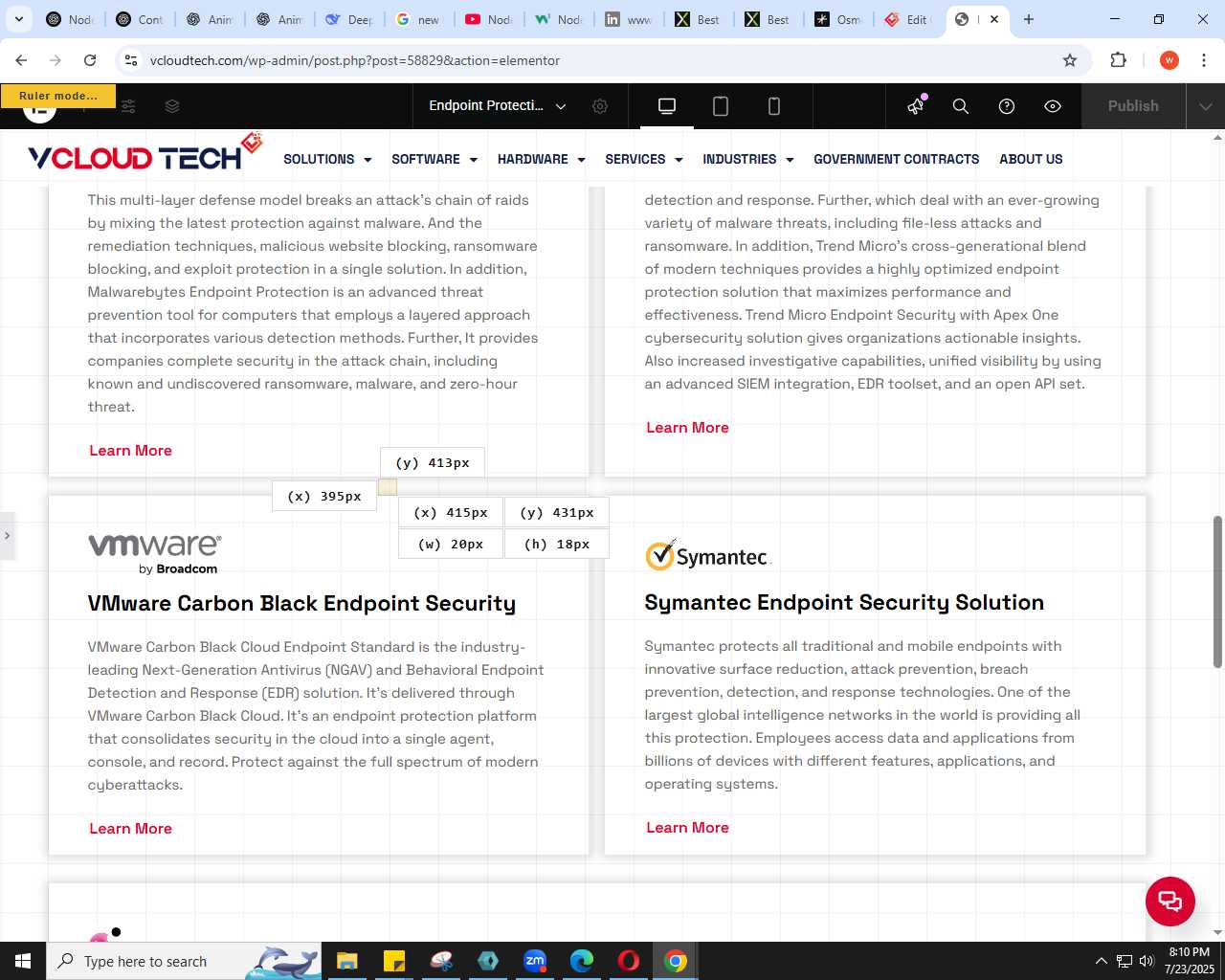Bookmark this page star icon
1225x980 pixels.
(1070, 60)
